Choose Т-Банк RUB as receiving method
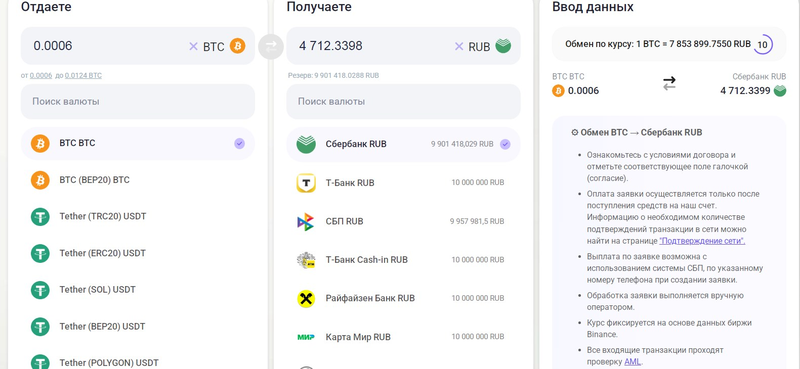 [403, 183]
